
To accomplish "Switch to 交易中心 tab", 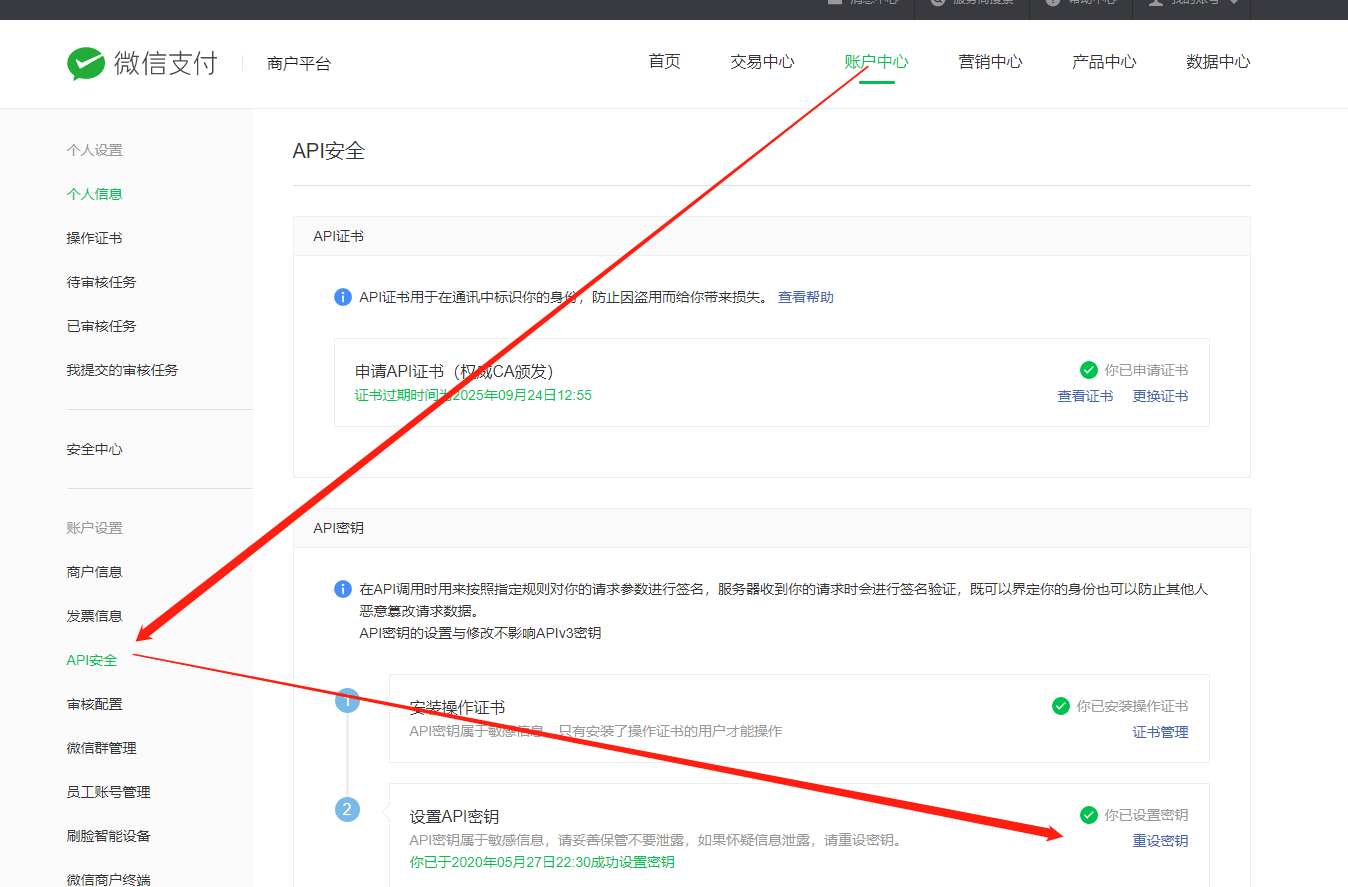I will click(762, 62).
